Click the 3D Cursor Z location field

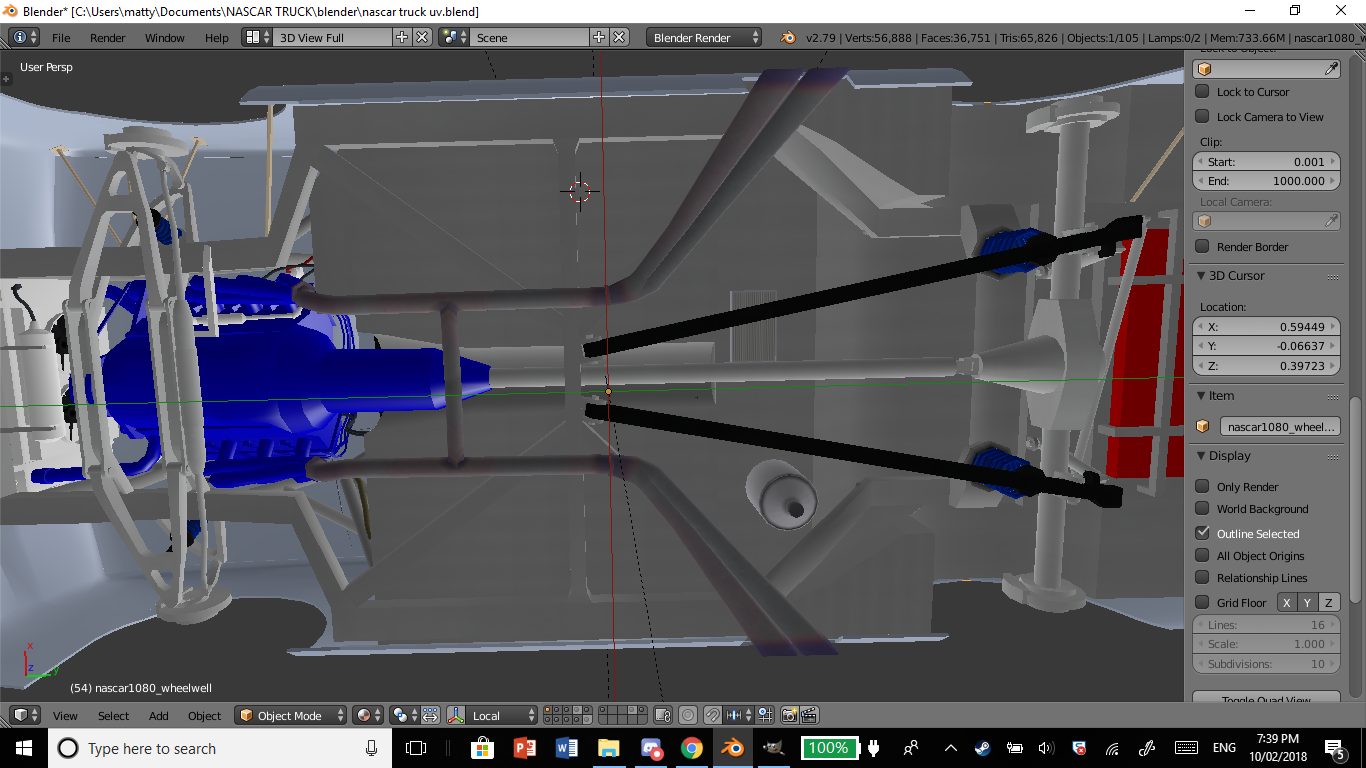click(1267, 366)
